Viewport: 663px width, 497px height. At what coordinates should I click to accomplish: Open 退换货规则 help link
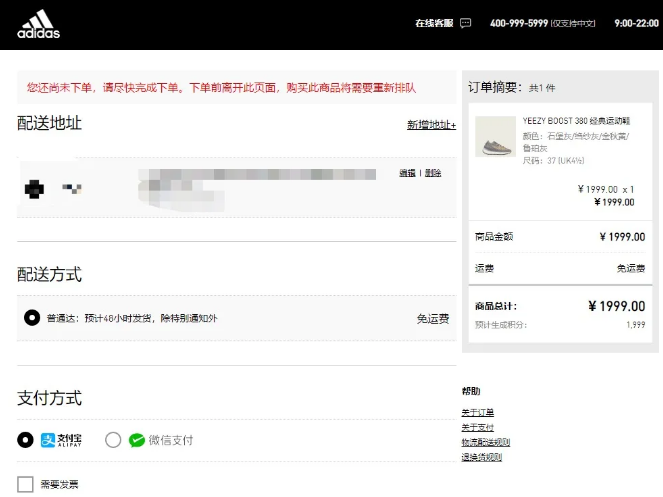[482, 457]
